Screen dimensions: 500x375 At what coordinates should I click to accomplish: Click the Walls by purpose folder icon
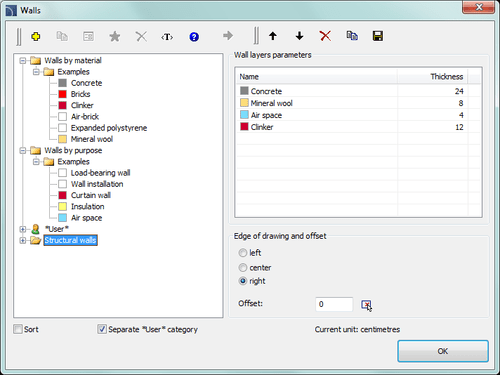[x=36, y=150]
